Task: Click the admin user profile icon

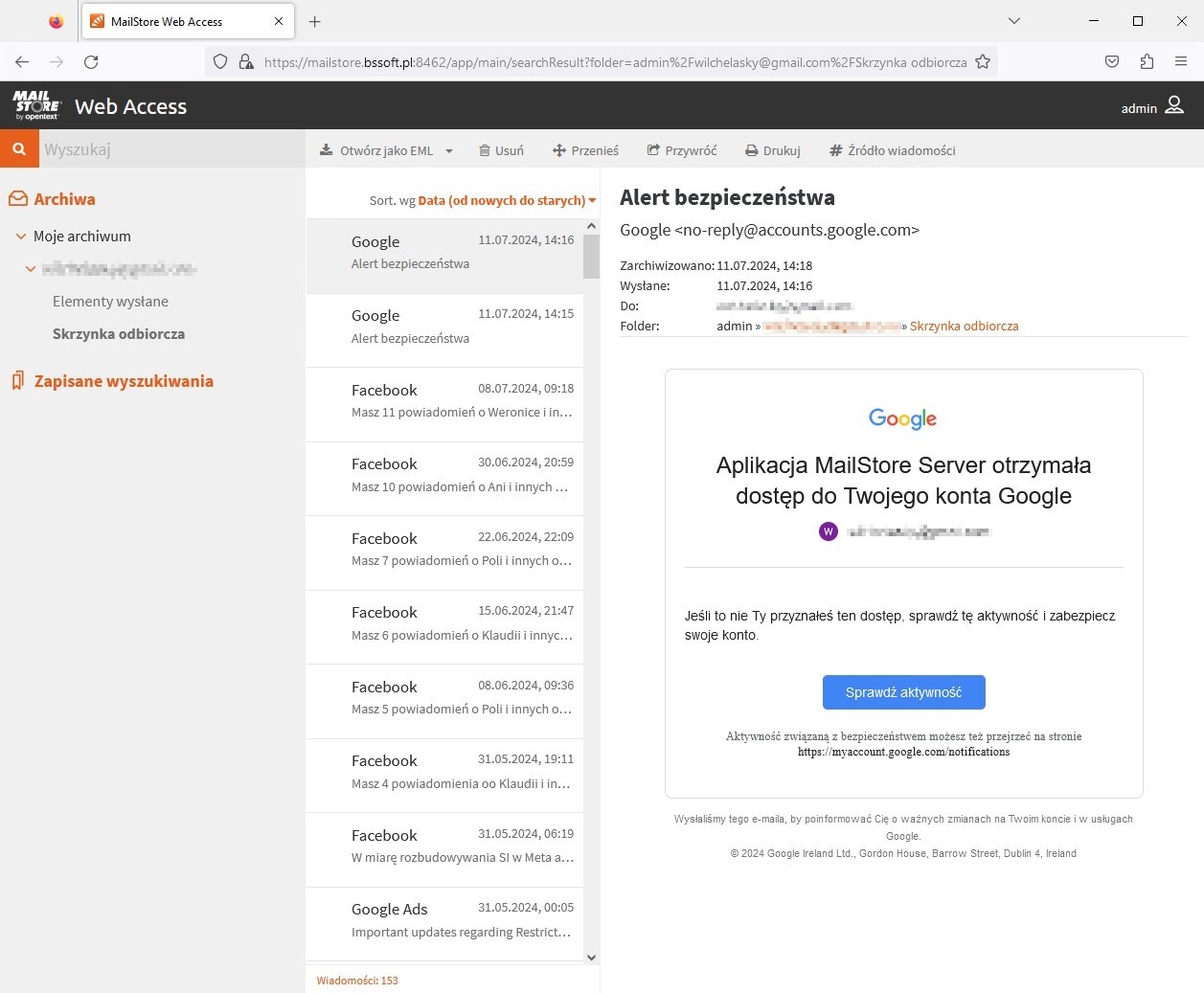Action: tap(1174, 105)
